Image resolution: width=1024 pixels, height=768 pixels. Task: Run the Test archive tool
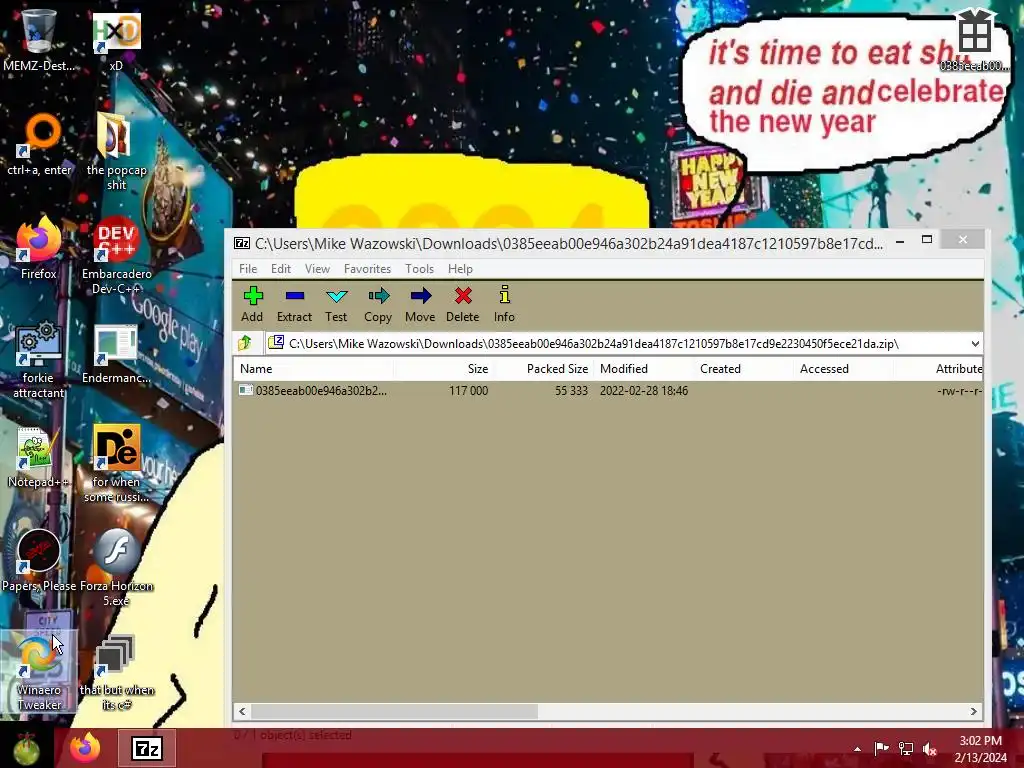[x=336, y=304]
